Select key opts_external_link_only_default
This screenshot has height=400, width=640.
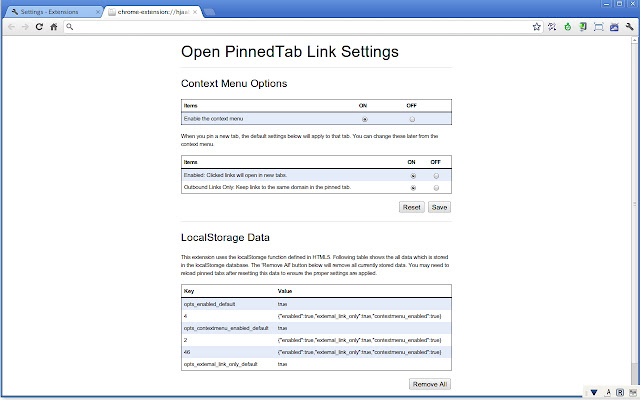(x=220, y=364)
